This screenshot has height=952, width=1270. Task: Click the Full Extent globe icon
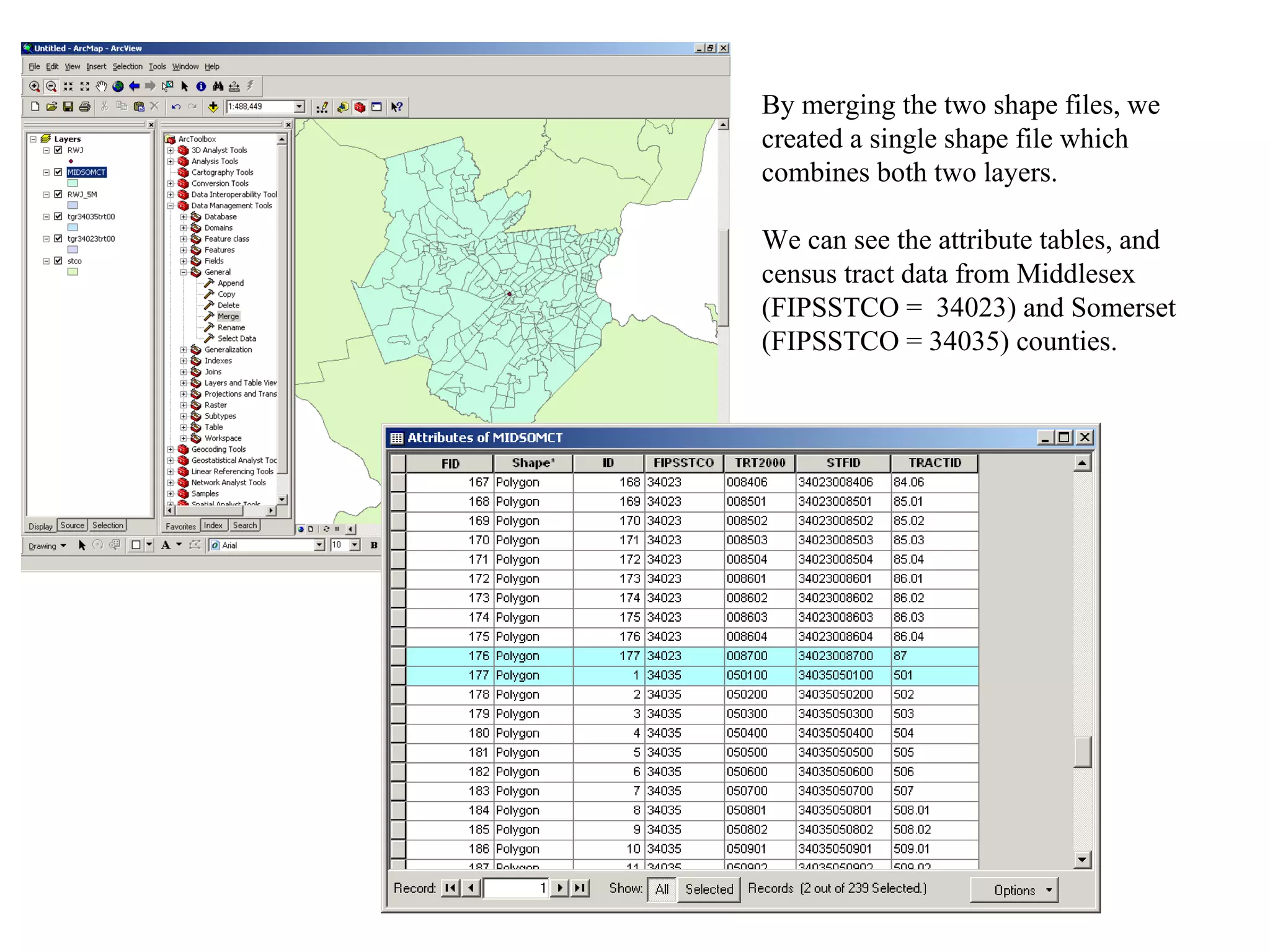pyautogui.click(x=118, y=86)
